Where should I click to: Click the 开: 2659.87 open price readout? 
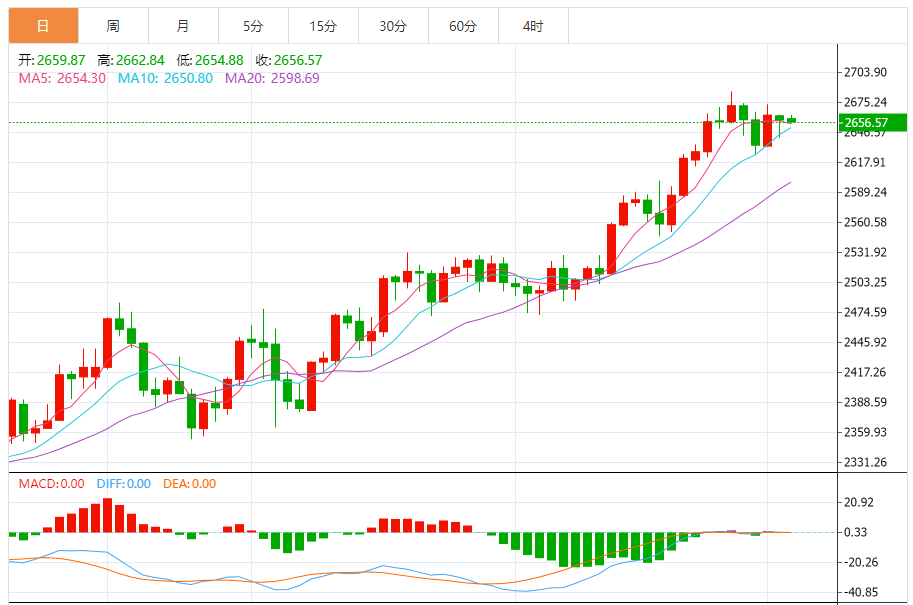pos(52,60)
